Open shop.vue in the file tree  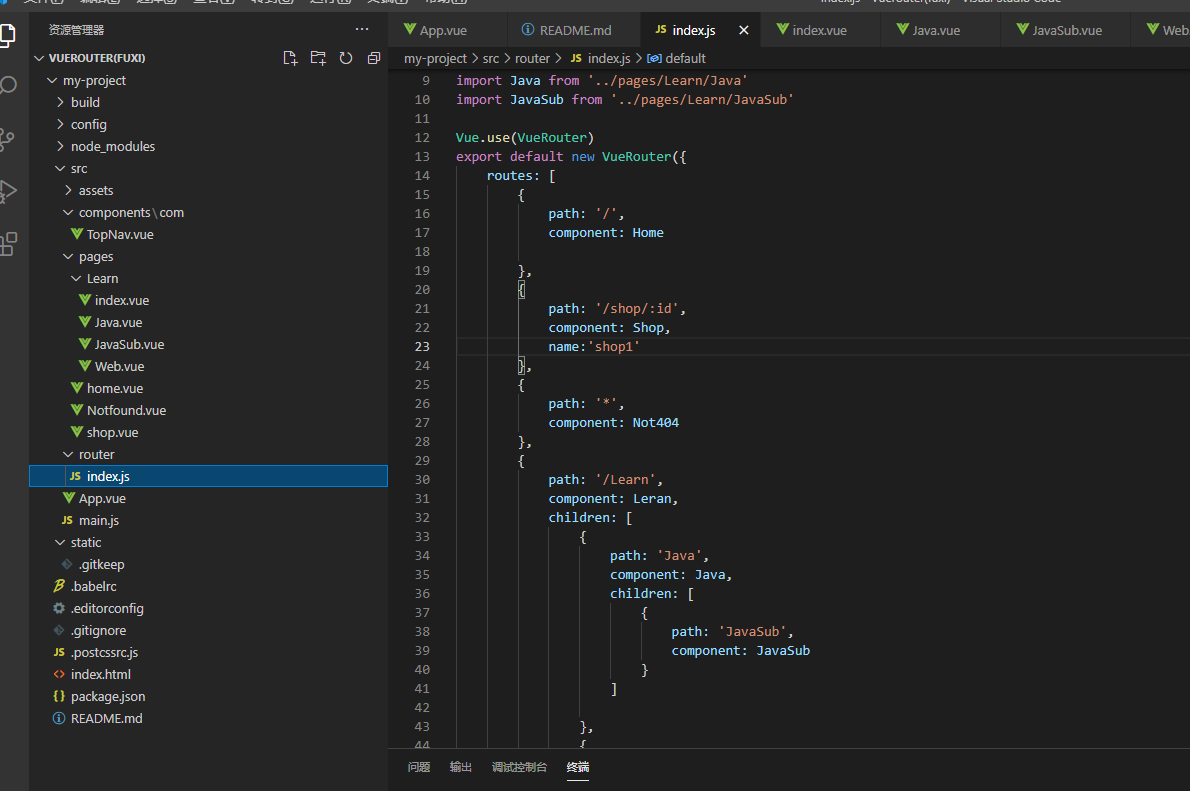coord(112,433)
